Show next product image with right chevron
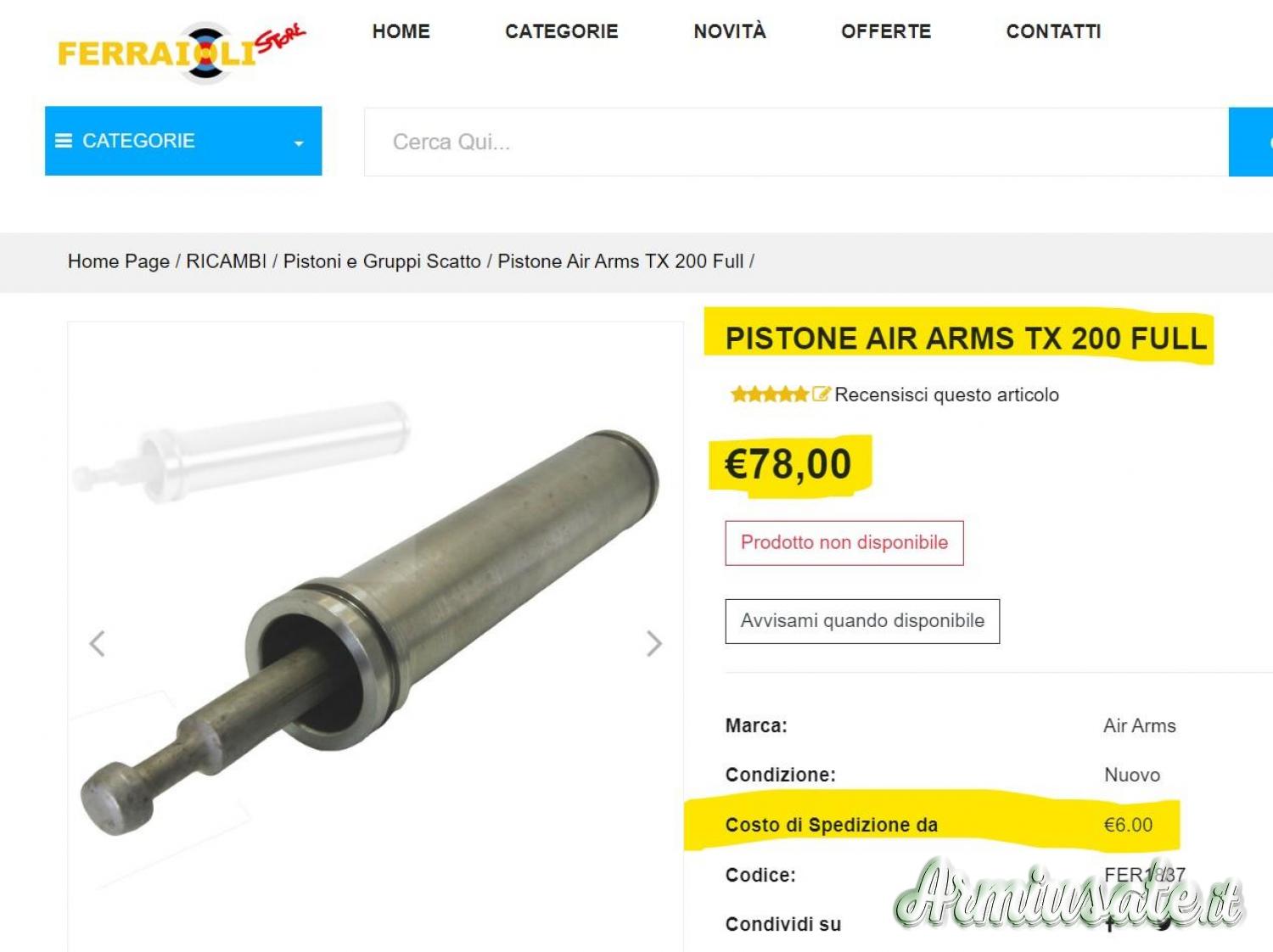Image resolution: width=1273 pixels, height=952 pixels. [x=653, y=643]
